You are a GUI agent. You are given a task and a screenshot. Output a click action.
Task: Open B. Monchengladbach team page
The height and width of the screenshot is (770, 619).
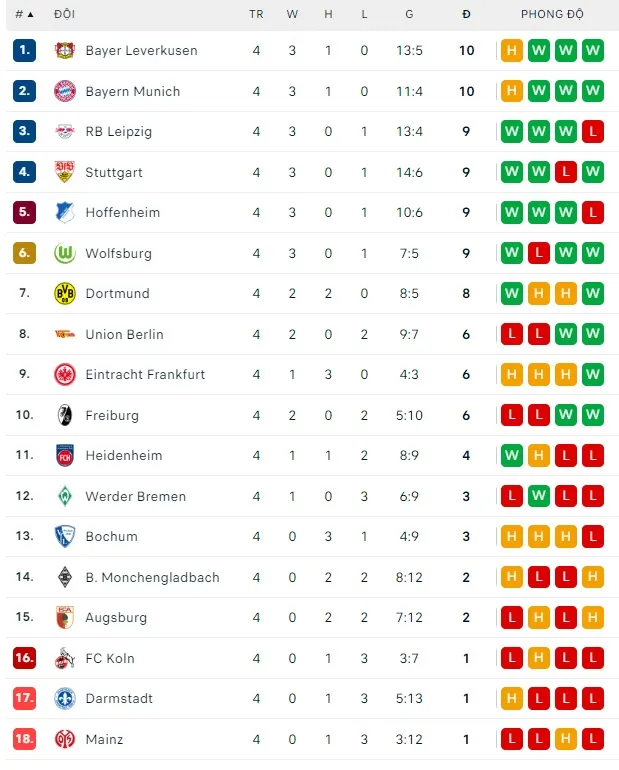152,577
